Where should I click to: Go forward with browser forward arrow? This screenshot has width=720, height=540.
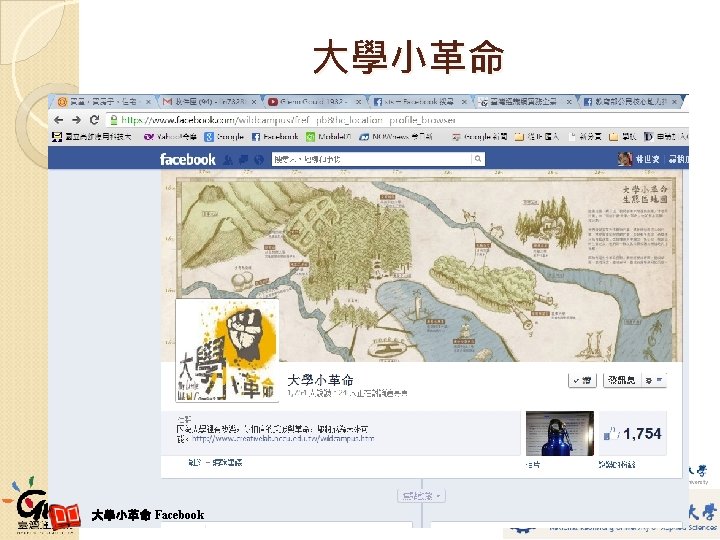coord(76,120)
